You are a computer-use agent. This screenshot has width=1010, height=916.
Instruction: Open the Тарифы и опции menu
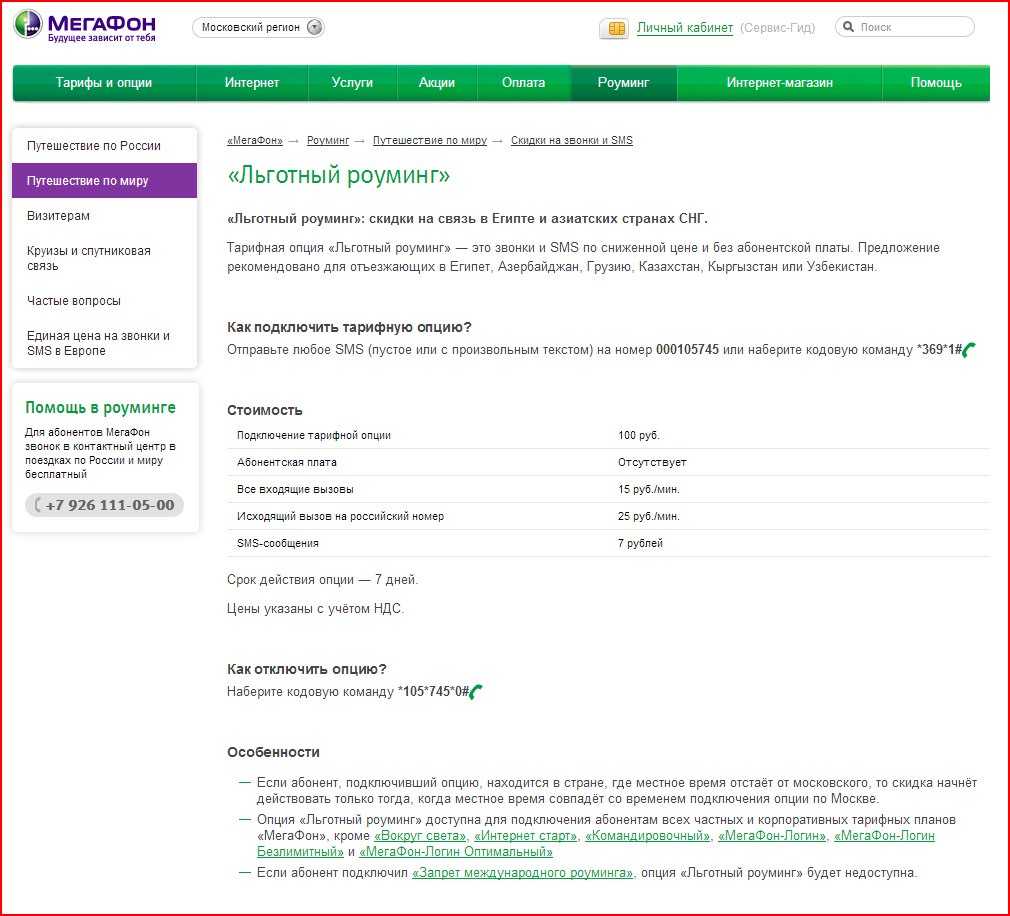coord(104,82)
